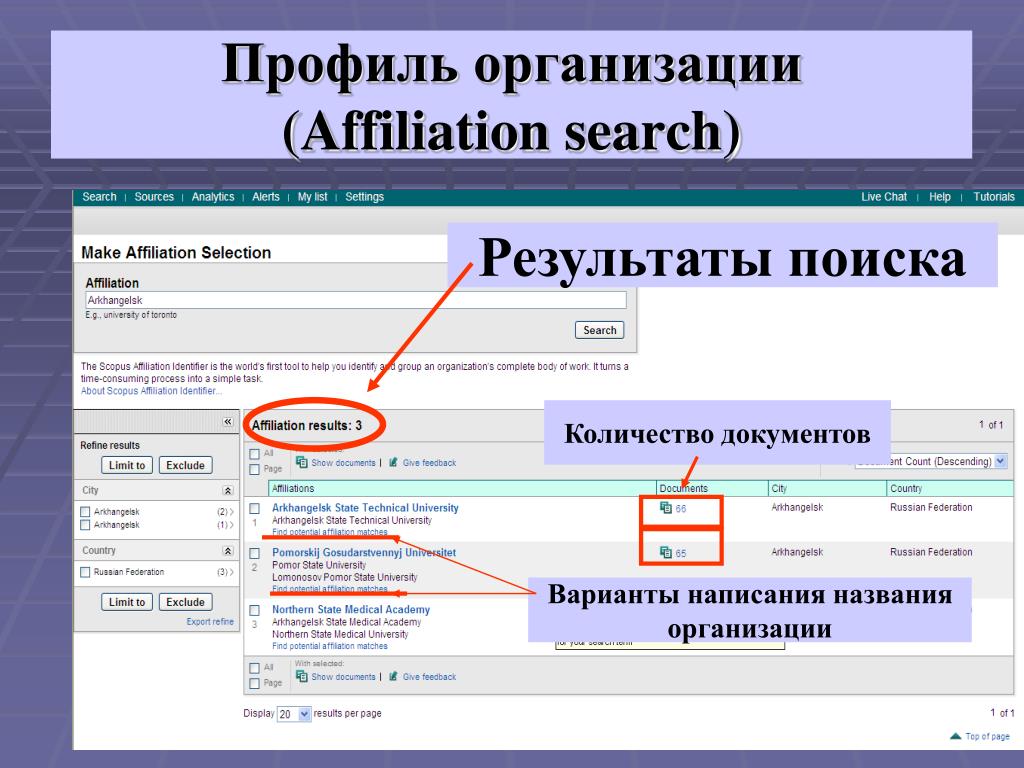Collapse the Country refine section
Image resolution: width=1024 pixels, height=768 pixels.
pyautogui.click(x=228, y=551)
